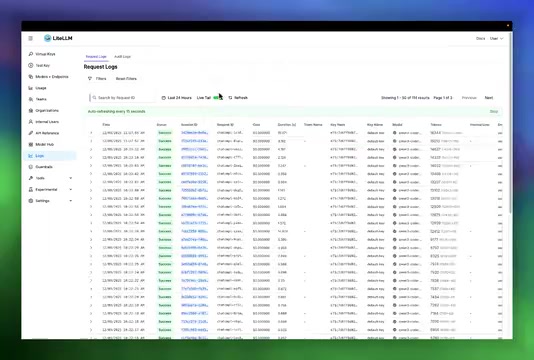Click the Filters button
The image size is (534, 360).
[97, 79]
